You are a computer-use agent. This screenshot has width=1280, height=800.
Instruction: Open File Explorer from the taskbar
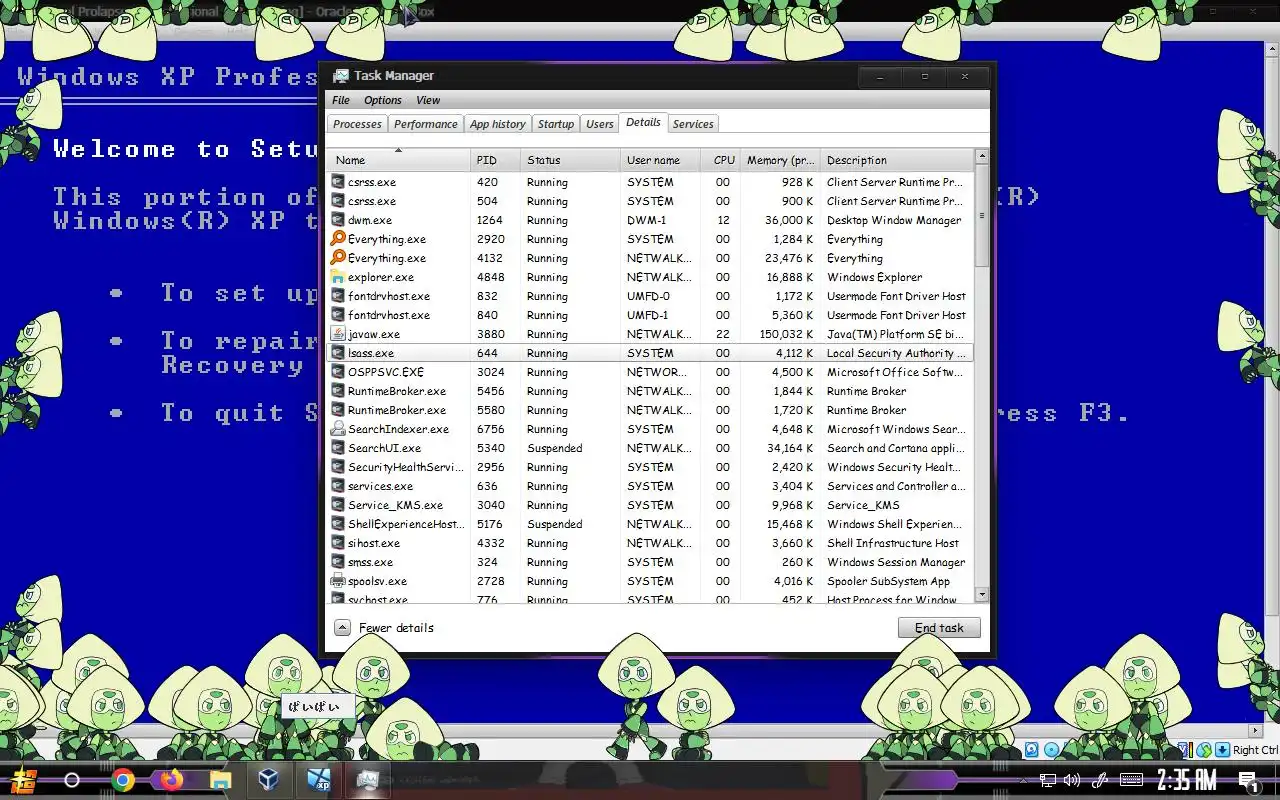pos(220,780)
